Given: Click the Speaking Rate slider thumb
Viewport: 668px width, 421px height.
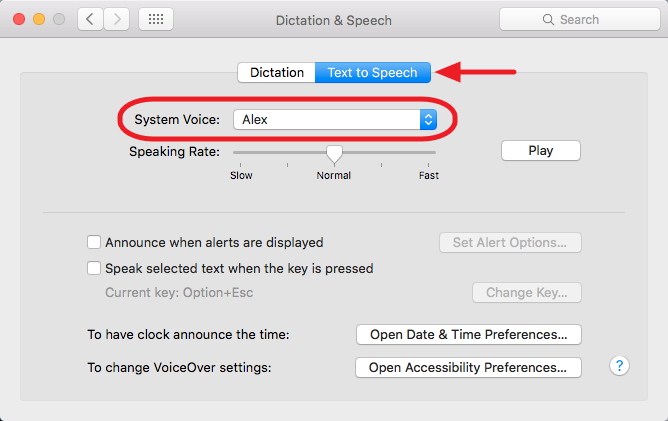Looking at the screenshot, I should pos(334,153).
